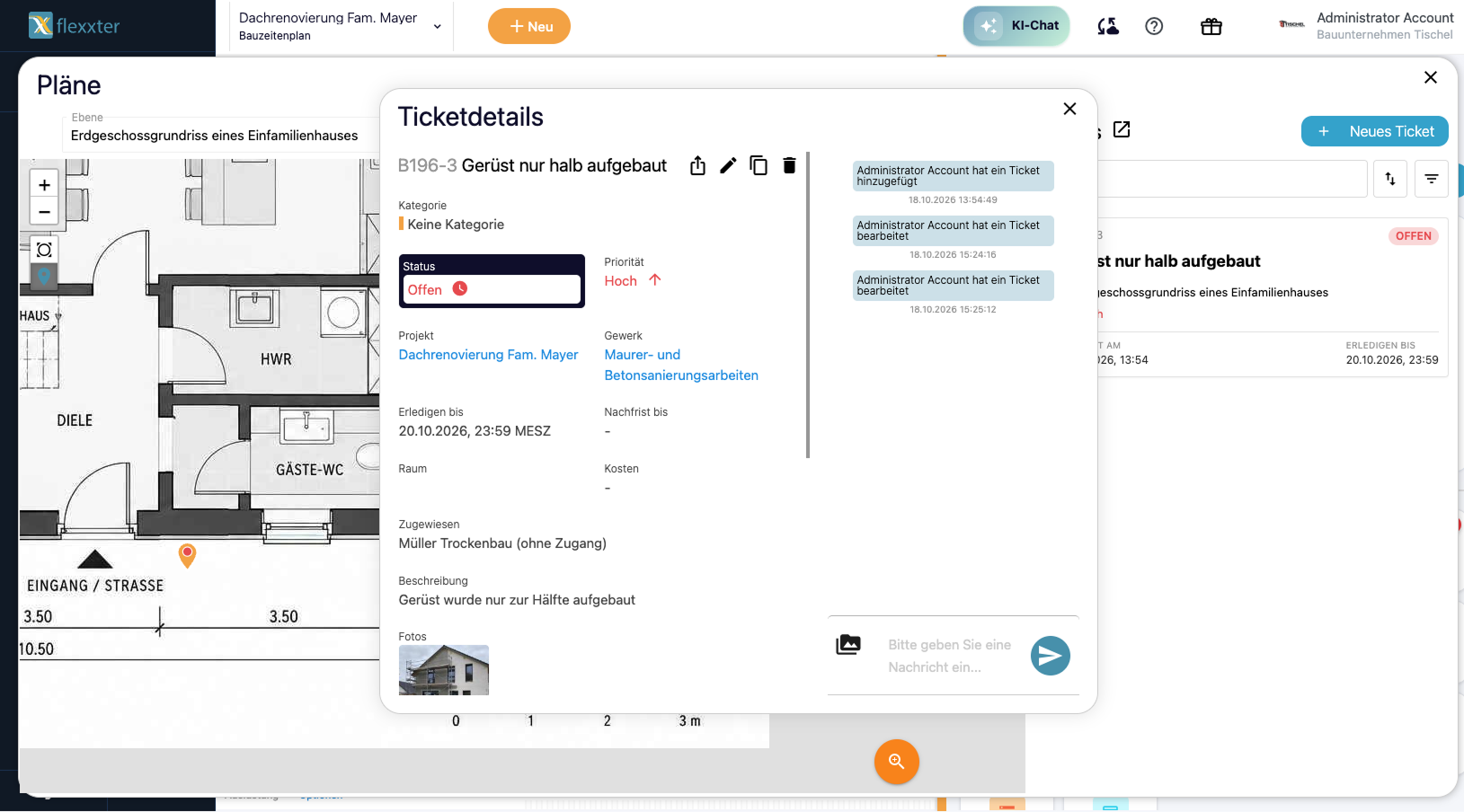Viewport: 1464px width, 812px height.
Task: Create a Neues Ticket
Action: coord(1374,131)
